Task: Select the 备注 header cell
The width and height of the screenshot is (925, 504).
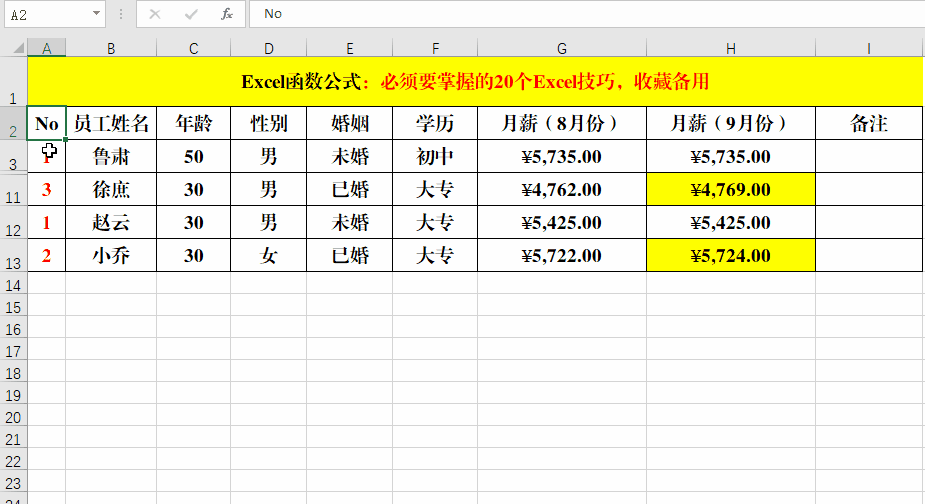Action: pos(869,123)
